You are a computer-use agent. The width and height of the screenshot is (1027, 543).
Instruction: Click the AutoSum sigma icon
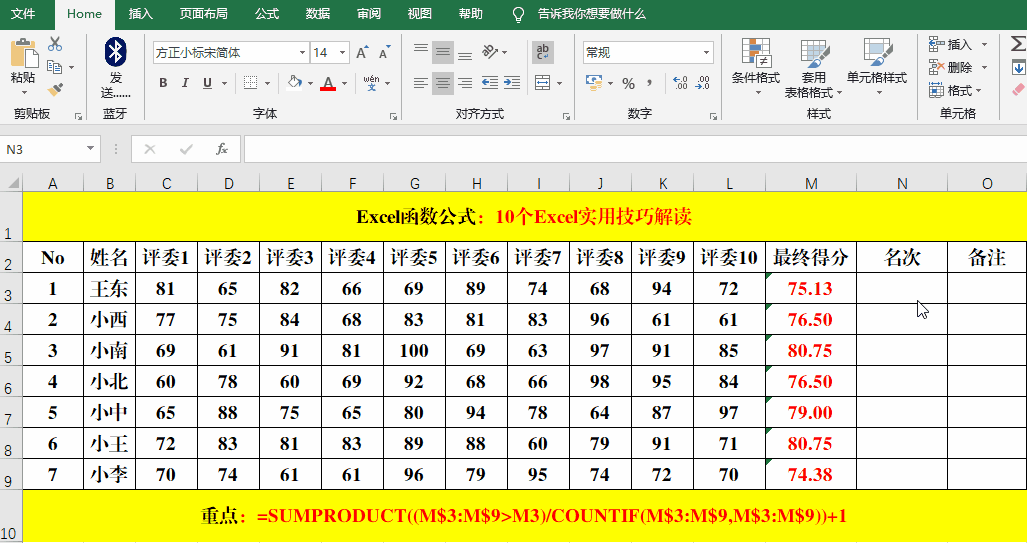[1018, 44]
